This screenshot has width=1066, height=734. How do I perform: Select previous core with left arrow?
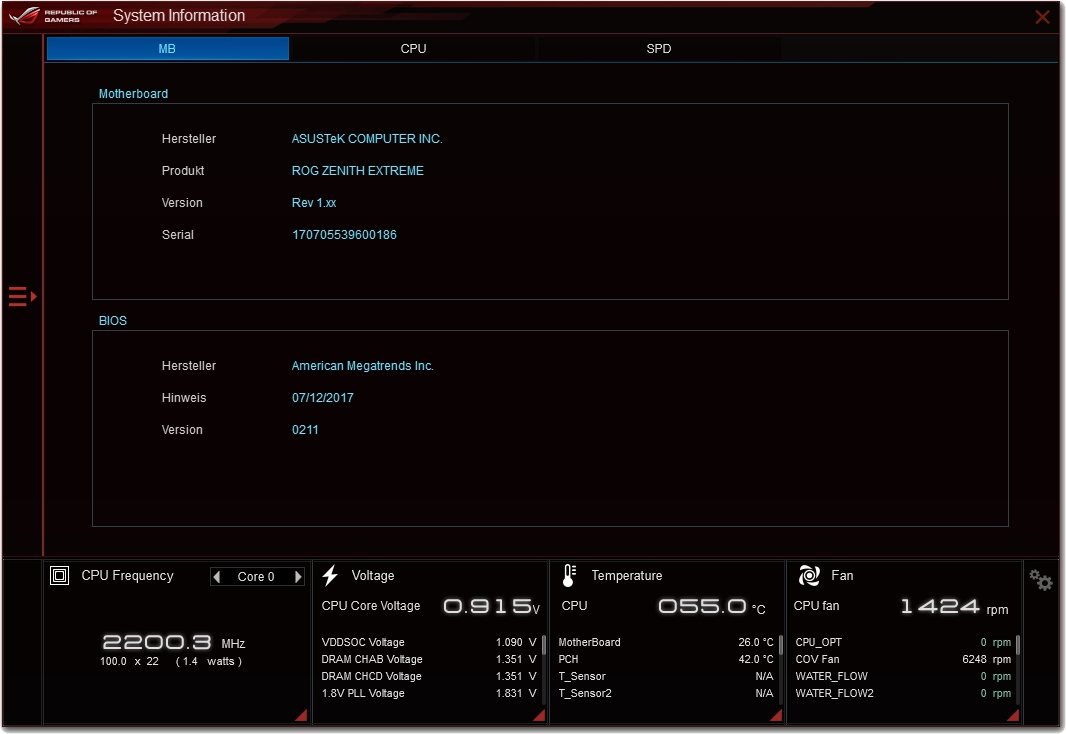pyautogui.click(x=217, y=577)
